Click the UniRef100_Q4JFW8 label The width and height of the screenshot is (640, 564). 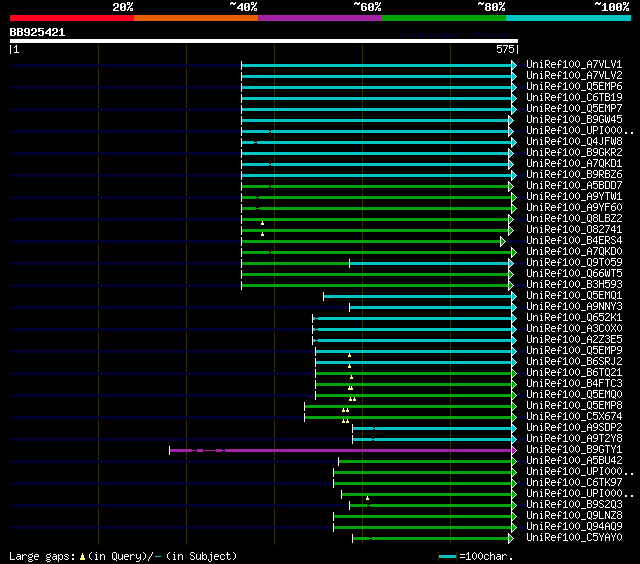(574, 142)
